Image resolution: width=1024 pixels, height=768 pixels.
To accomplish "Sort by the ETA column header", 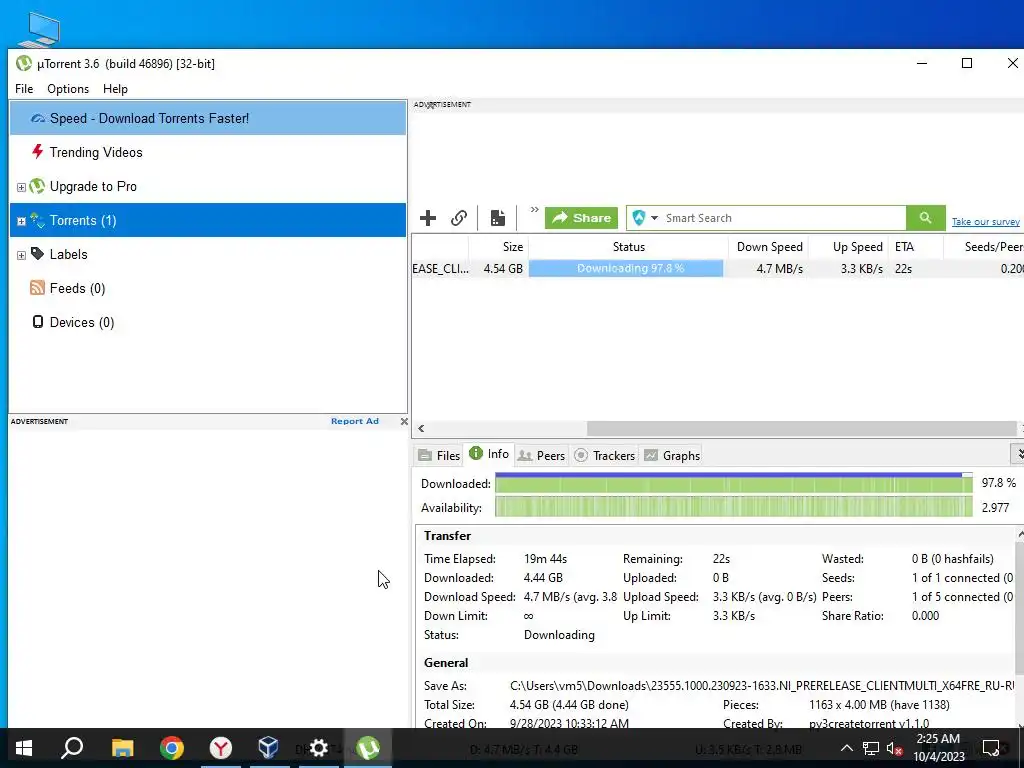I will [x=916, y=247].
